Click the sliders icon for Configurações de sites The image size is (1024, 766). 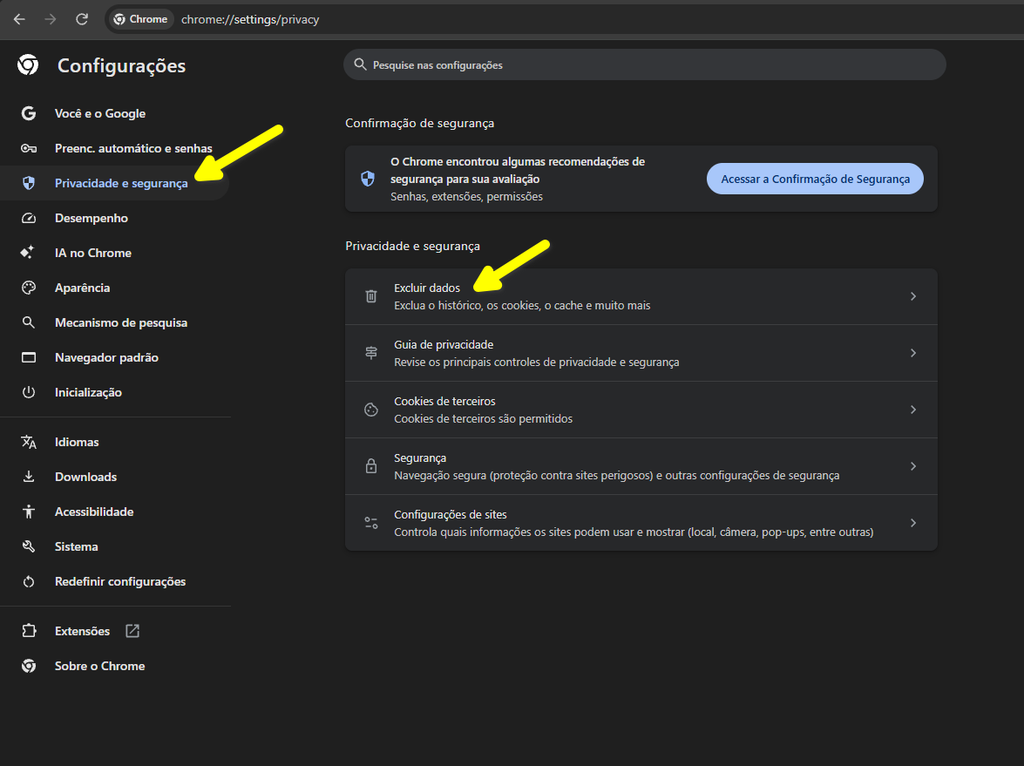(371, 523)
